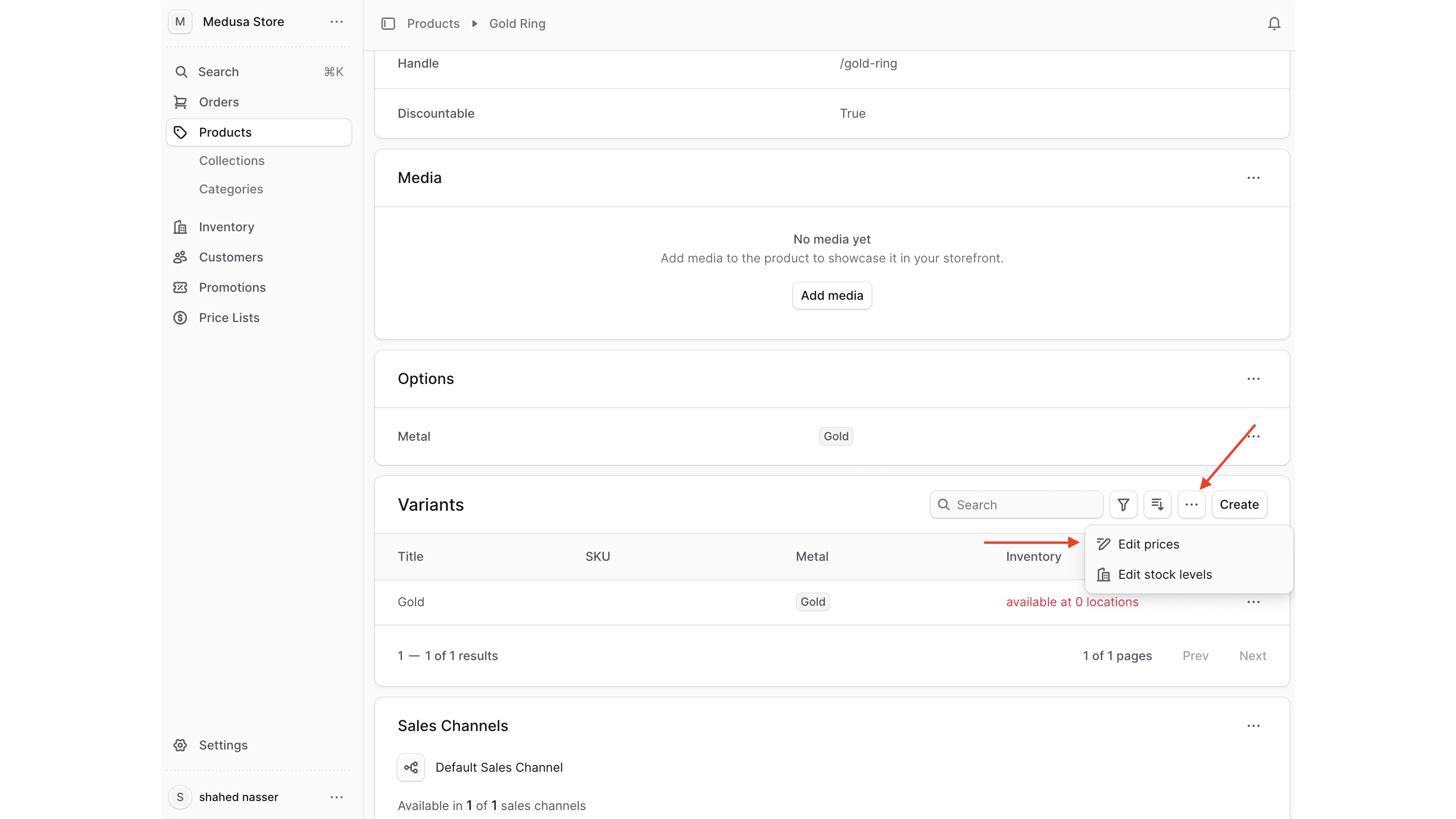Open the Promotions section
This screenshot has width=1456, height=819.
pyautogui.click(x=232, y=287)
